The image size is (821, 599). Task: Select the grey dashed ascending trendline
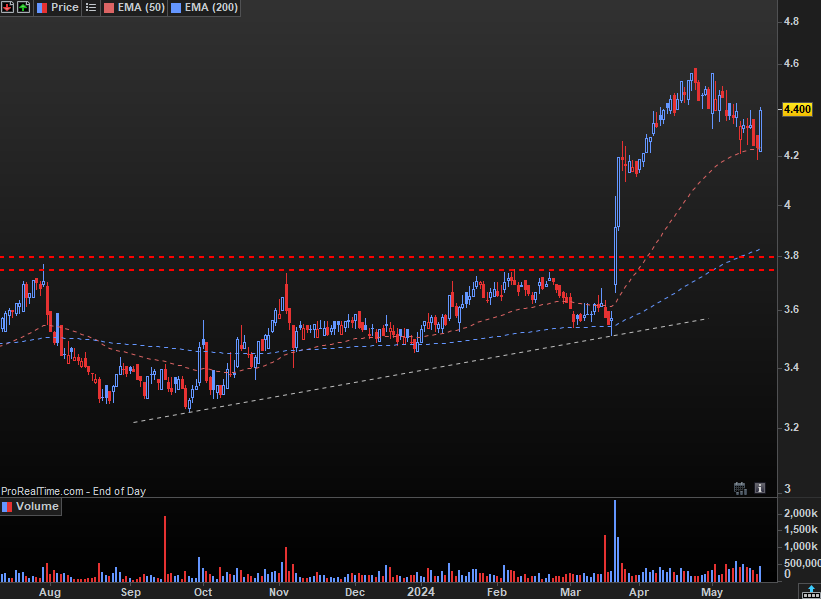tap(421, 370)
